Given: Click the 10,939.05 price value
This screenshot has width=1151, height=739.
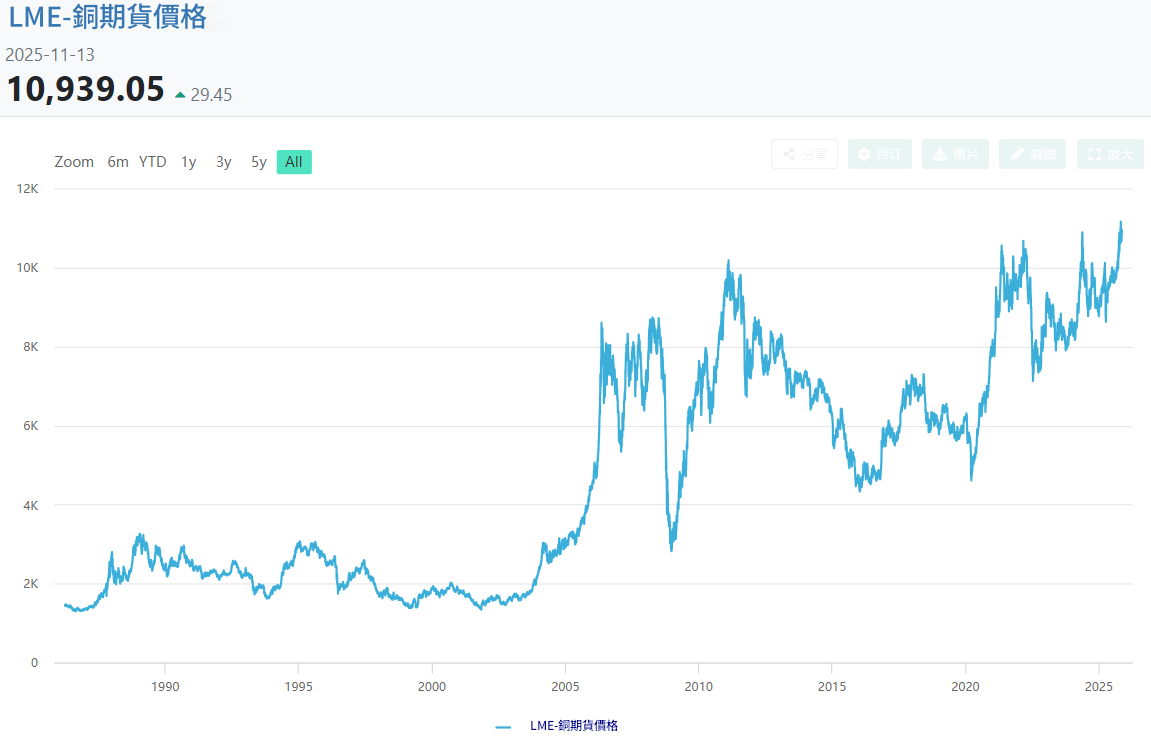Looking at the screenshot, I should click(86, 89).
